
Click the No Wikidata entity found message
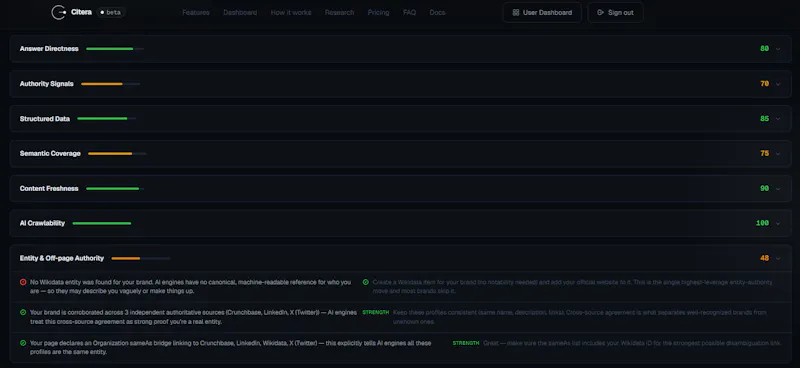(x=190, y=286)
